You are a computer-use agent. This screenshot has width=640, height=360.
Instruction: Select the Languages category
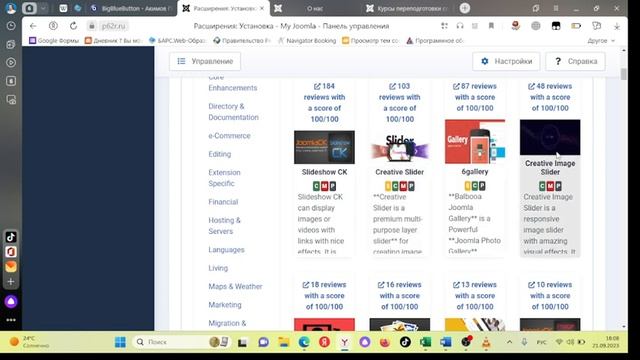tap(227, 249)
